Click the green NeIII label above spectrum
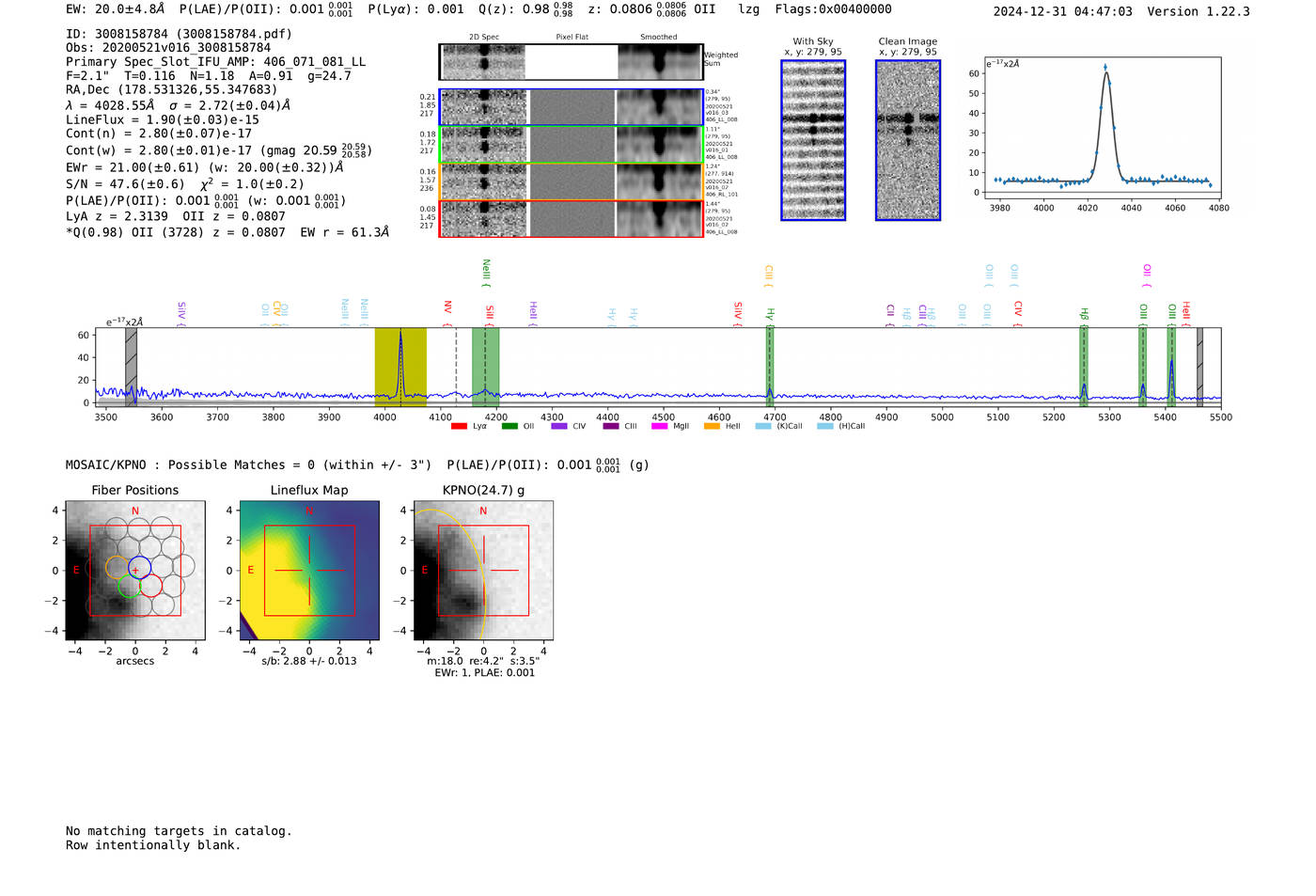 [x=486, y=274]
